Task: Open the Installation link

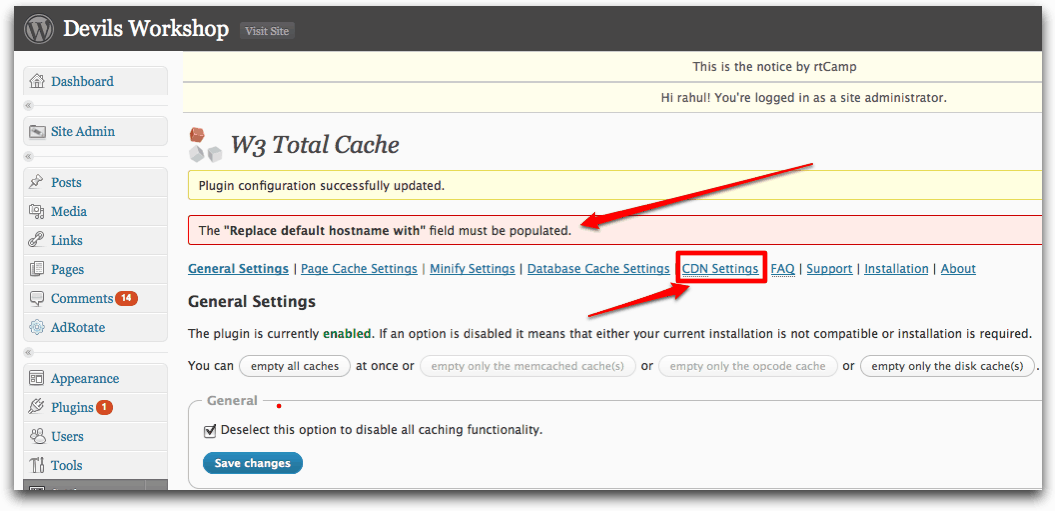Action: click(x=896, y=269)
